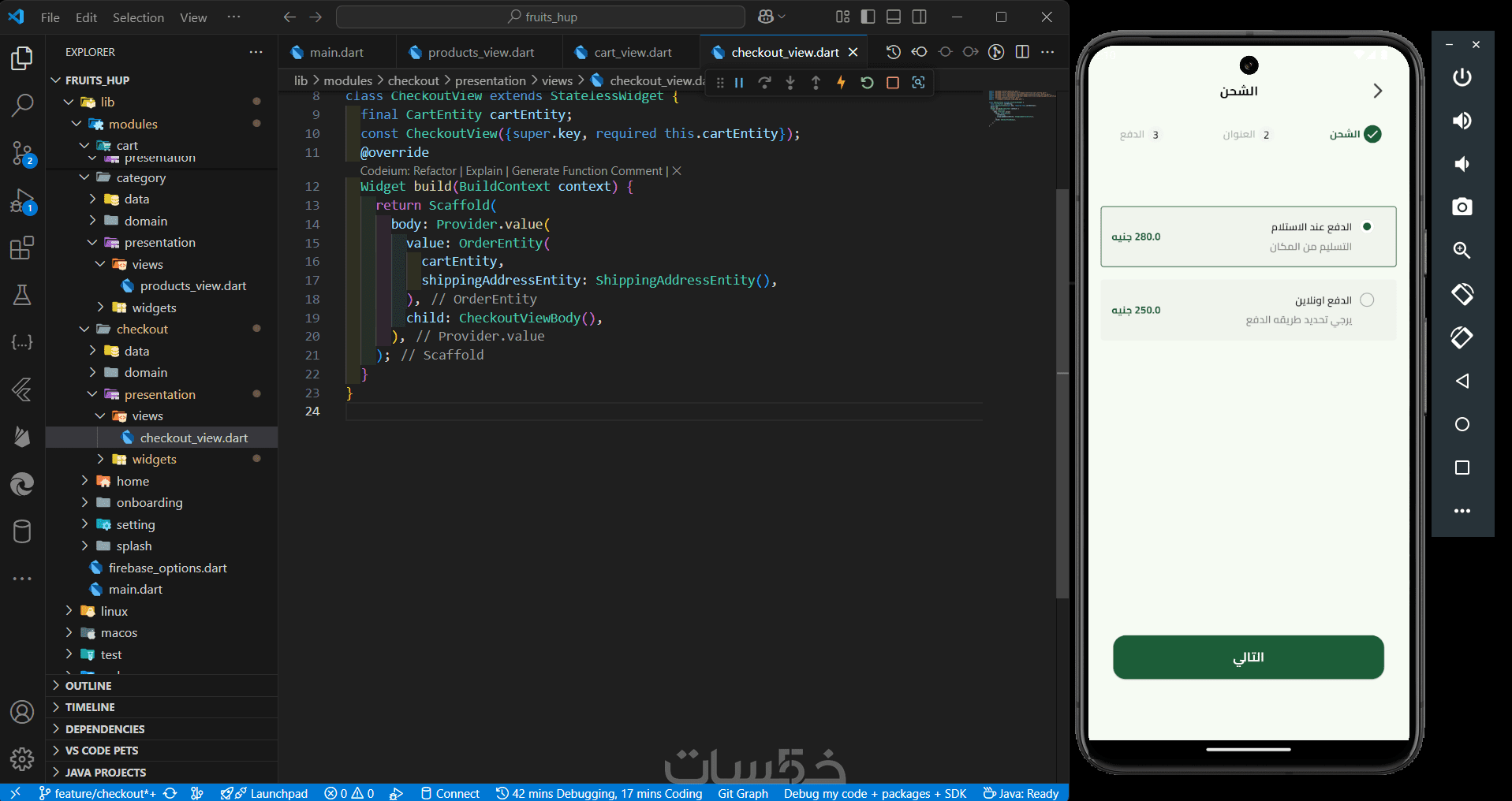Restart the debug session

[867, 83]
